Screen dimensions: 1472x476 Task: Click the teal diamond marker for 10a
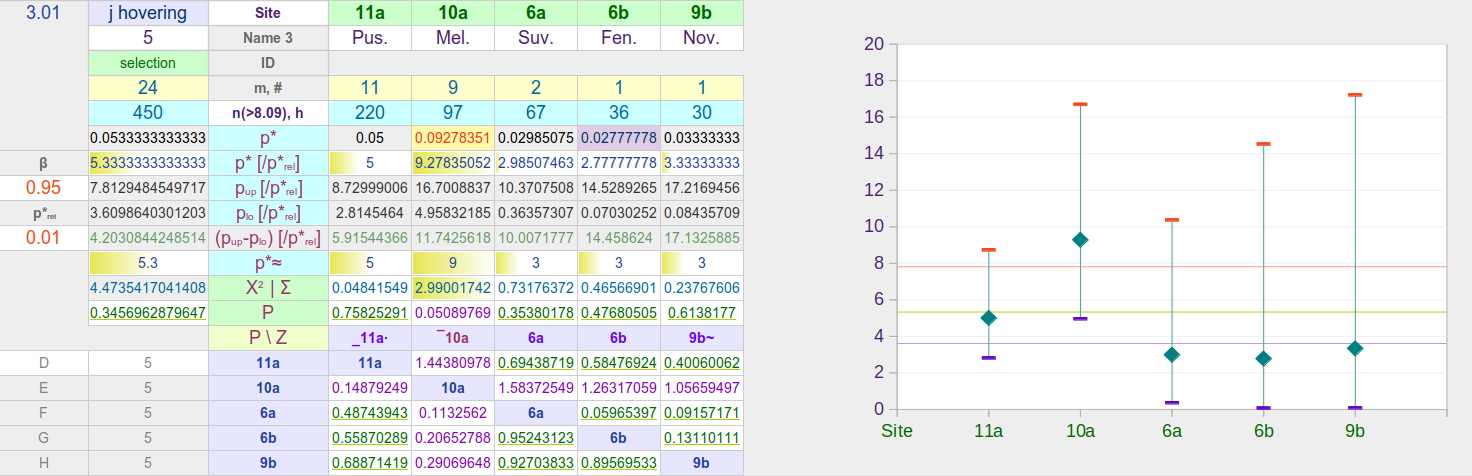(x=1080, y=240)
